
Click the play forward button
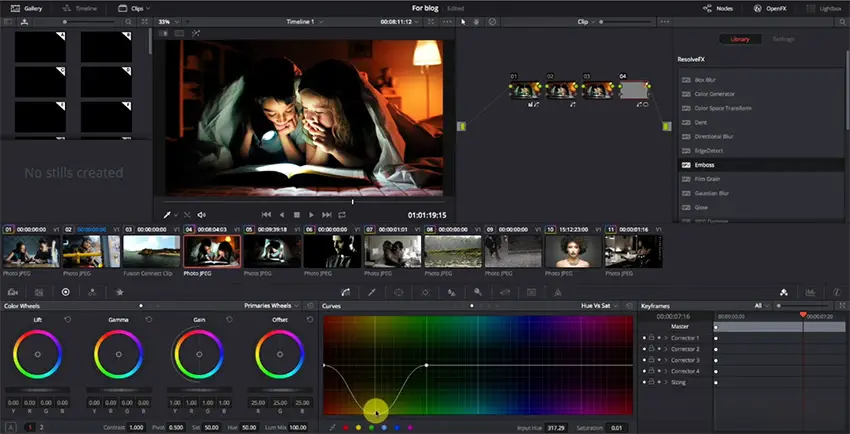pos(311,215)
